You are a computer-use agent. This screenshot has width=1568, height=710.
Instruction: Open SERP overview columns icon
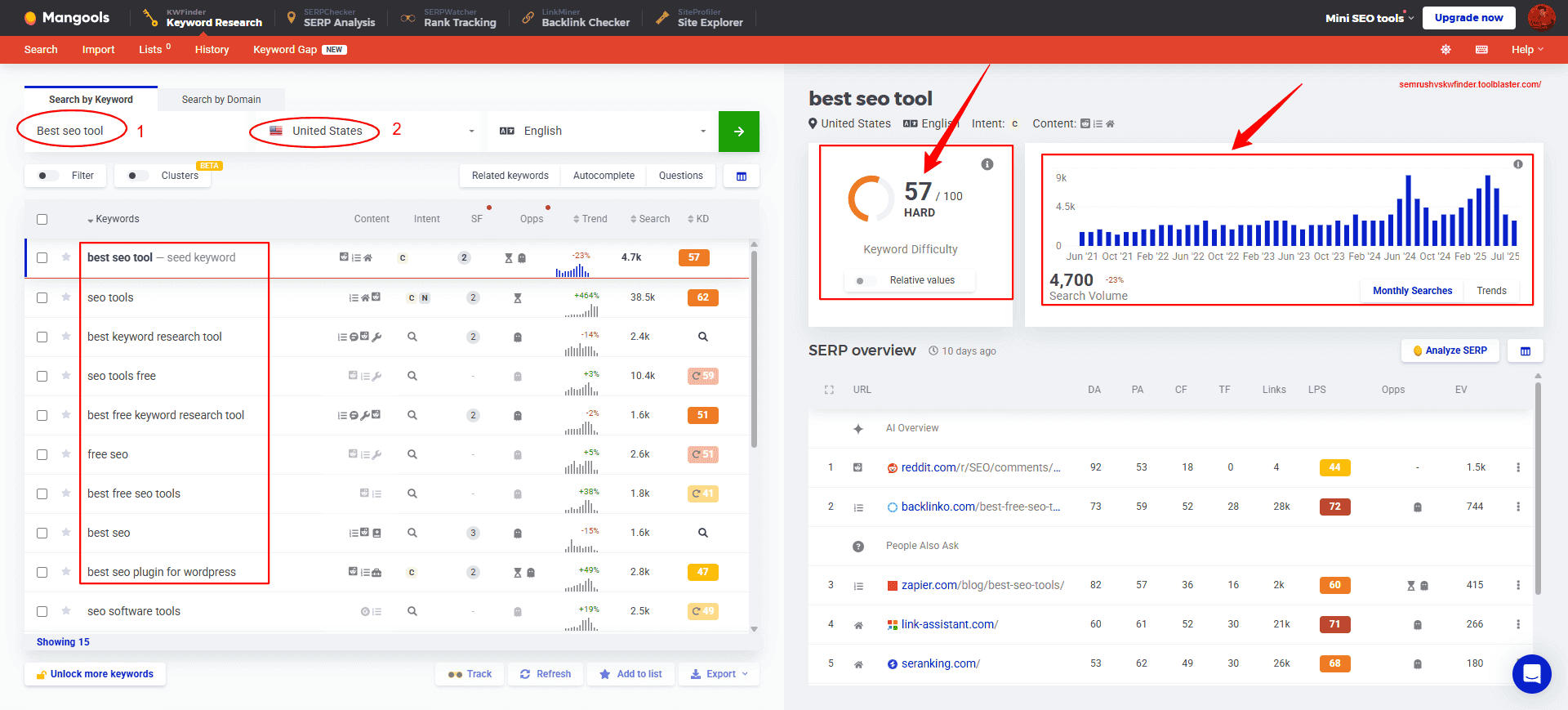(x=1526, y=351)
